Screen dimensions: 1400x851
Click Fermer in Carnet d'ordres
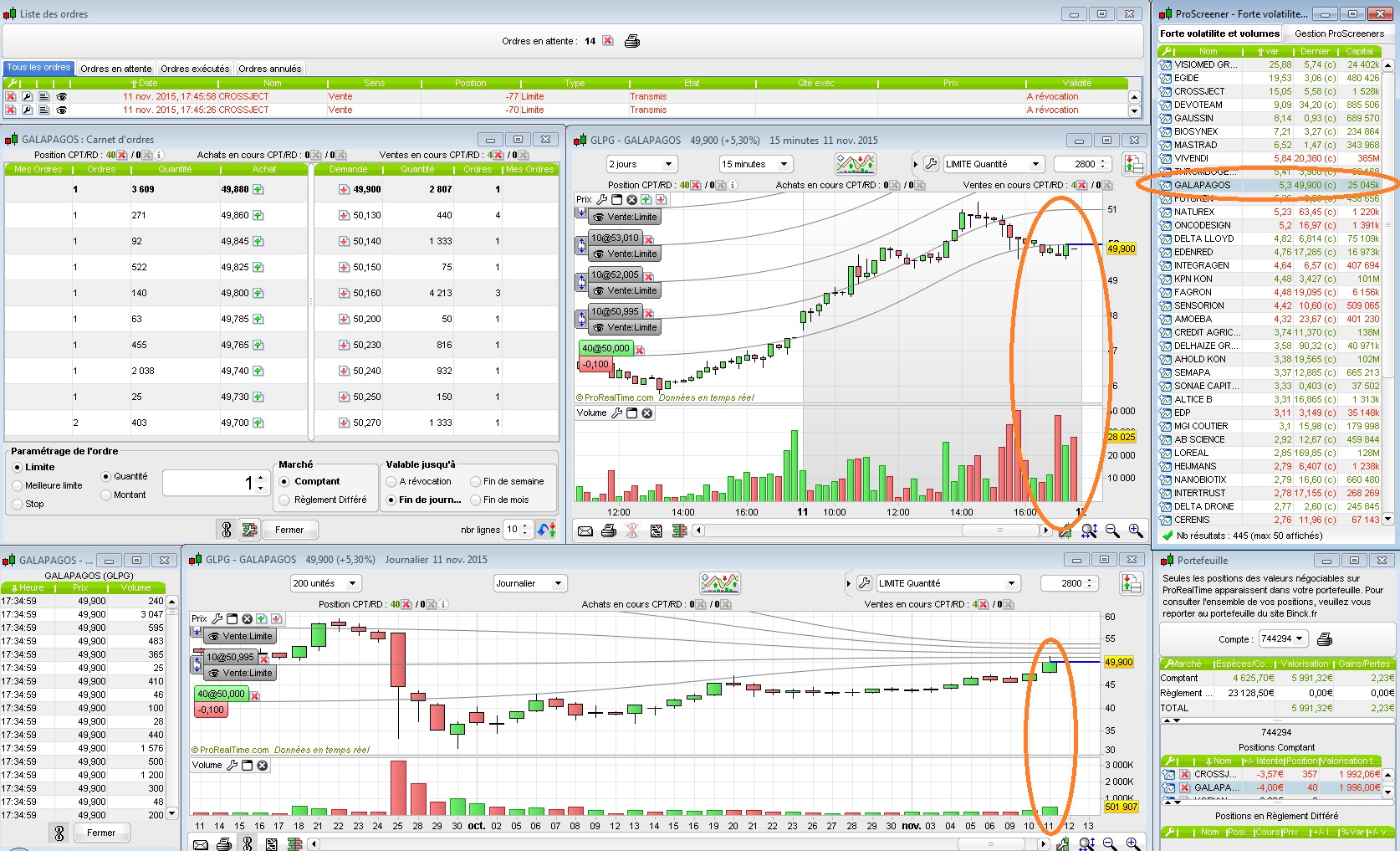[x=289, y=530]
